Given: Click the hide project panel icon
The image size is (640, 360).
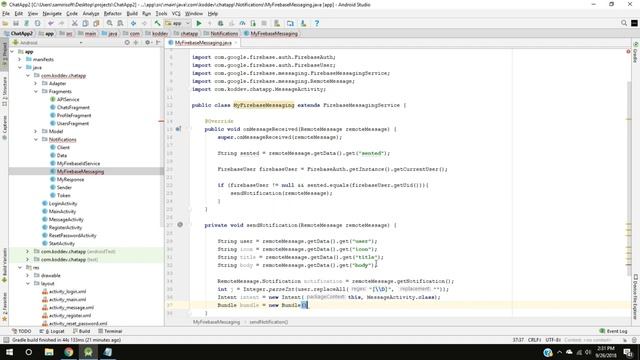Looking at the screenshot, I should click(158, 42).
